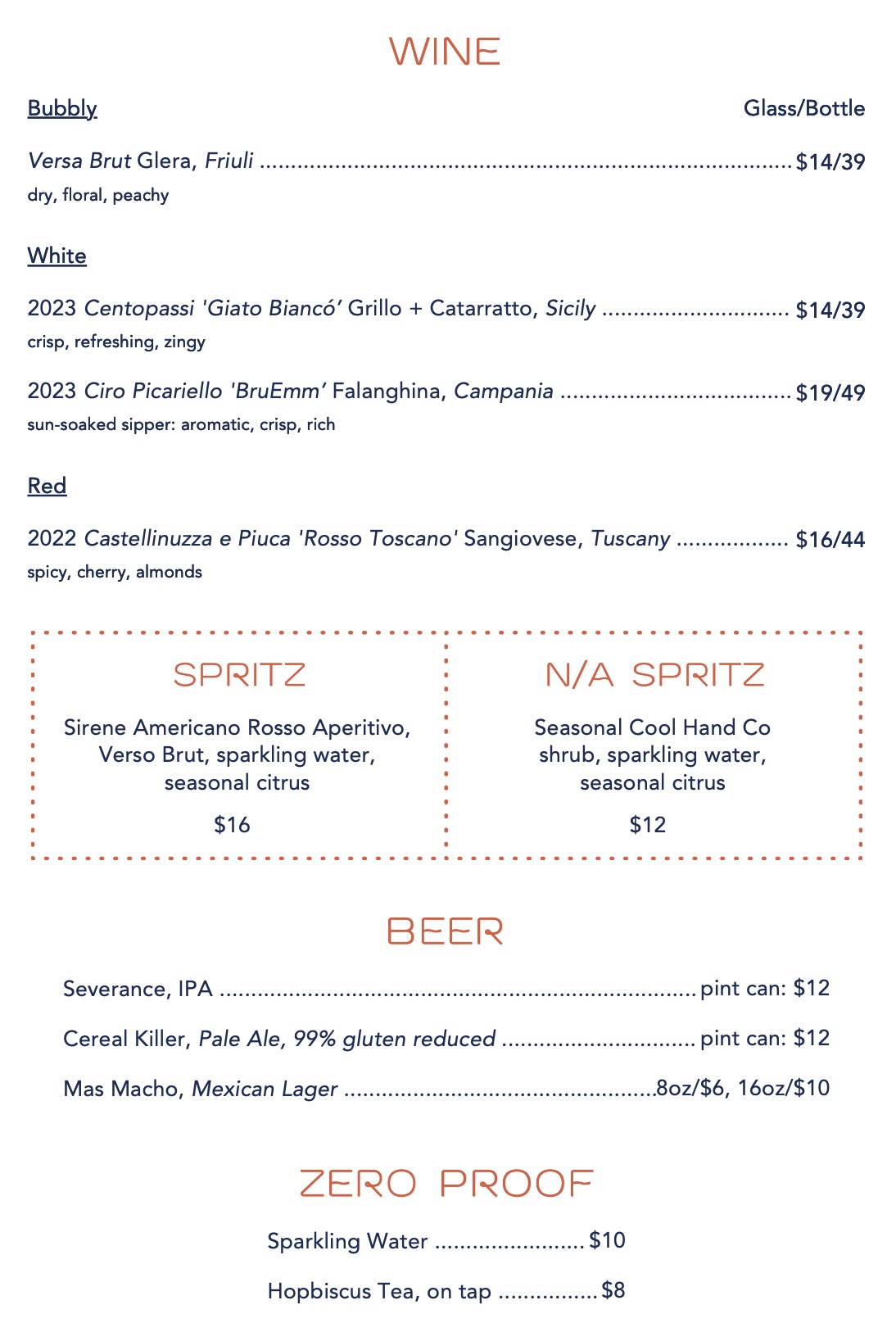Click the Glass/Bottle column header
Image resolution: width=896 pixels, height=1332 pixels.
[803, 108]
